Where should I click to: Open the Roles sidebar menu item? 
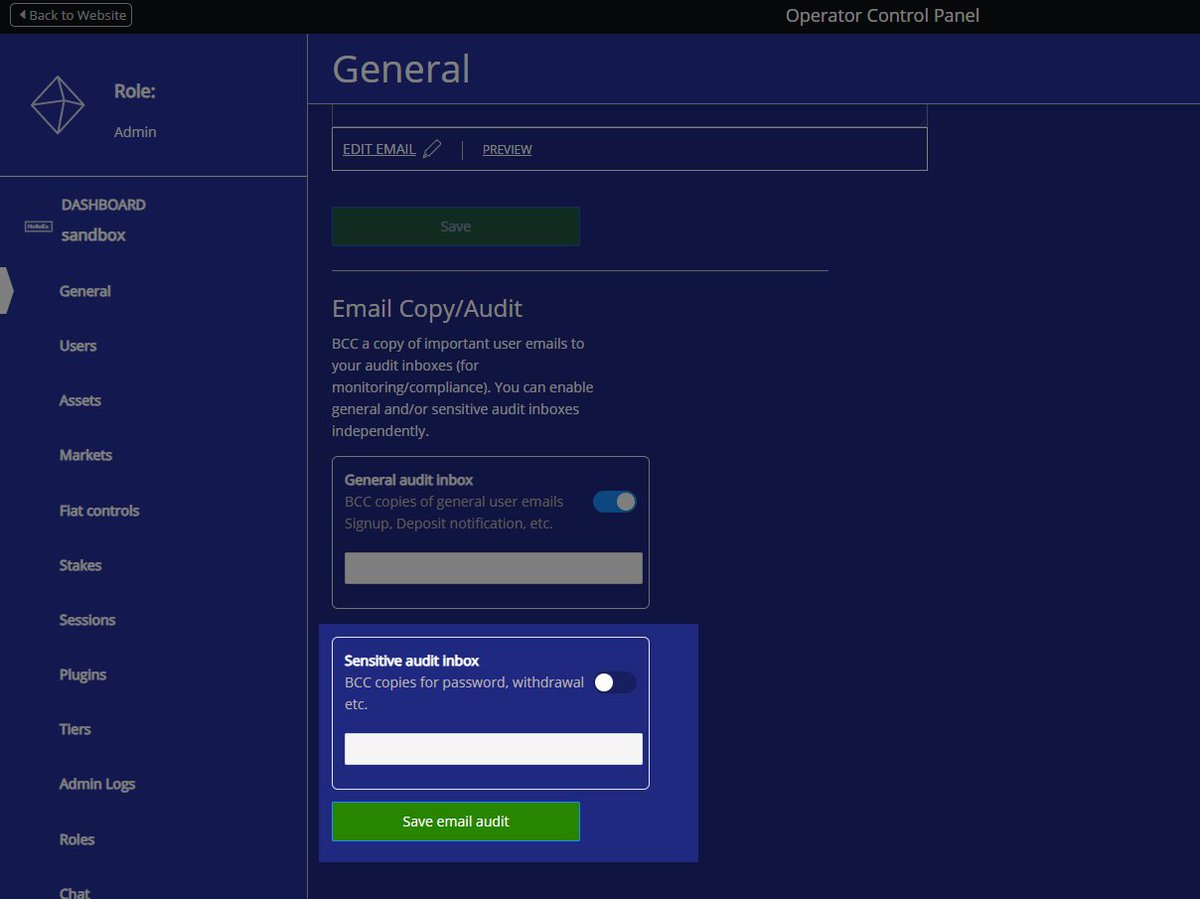[x=77, y=839]
